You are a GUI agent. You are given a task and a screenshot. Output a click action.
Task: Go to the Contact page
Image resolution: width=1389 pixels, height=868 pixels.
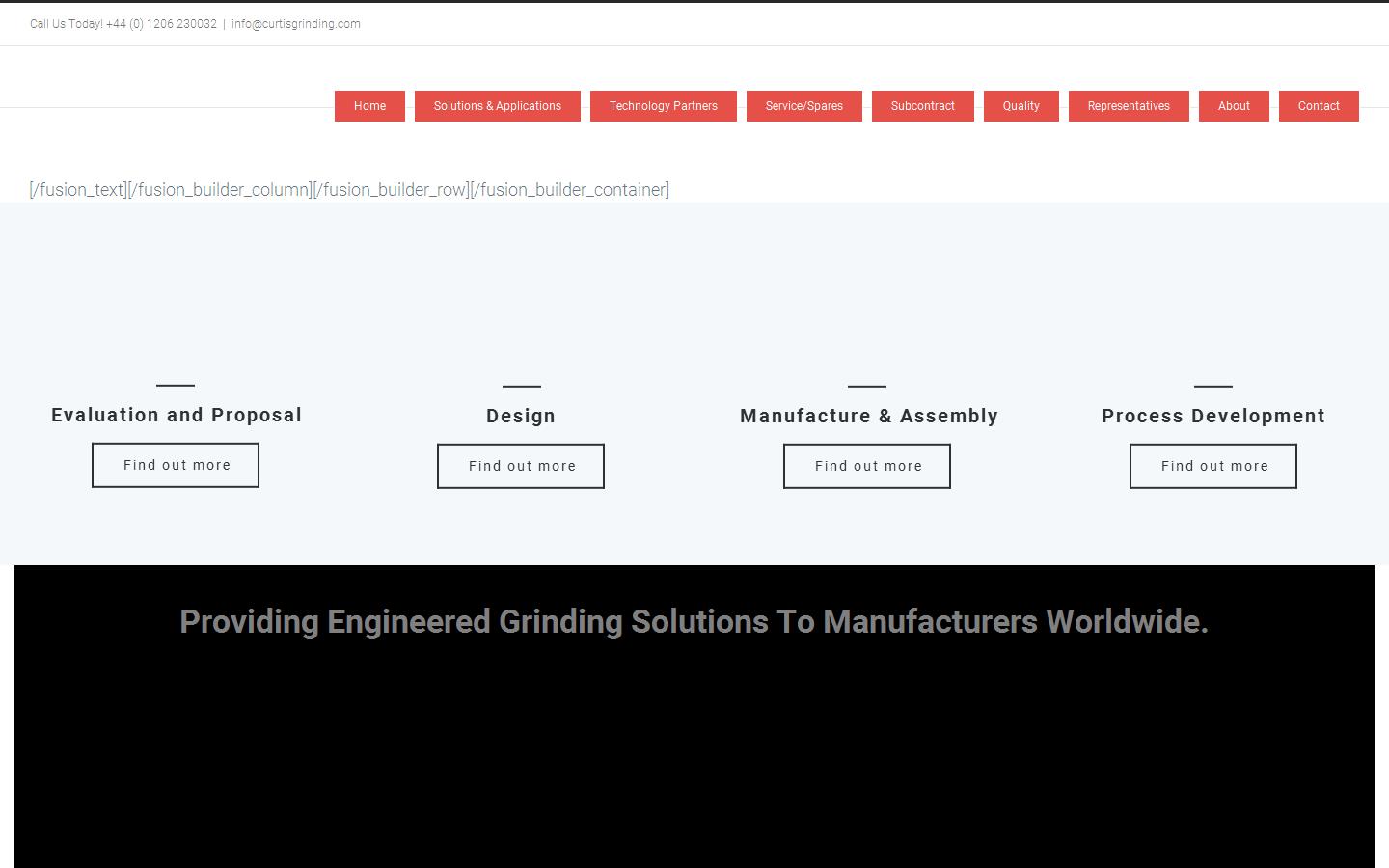(1318, 106)
